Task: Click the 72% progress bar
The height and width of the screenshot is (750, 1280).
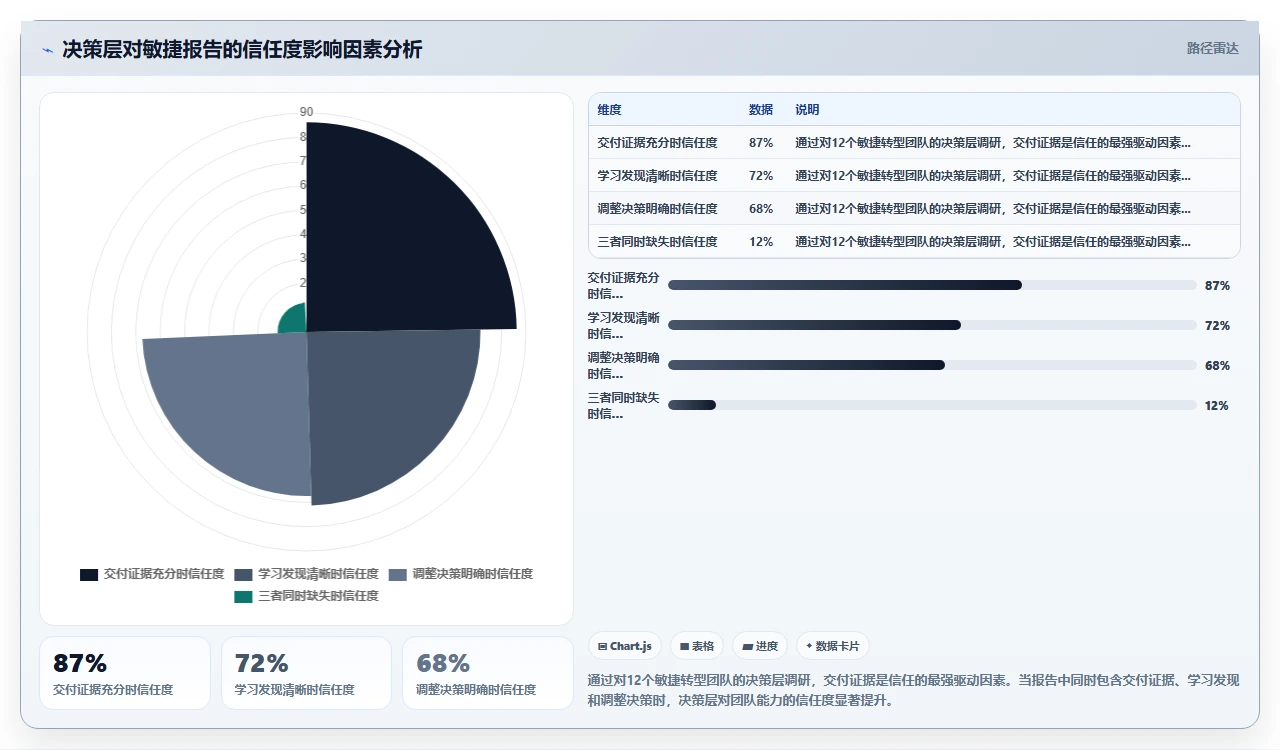Action: [932, 325]
